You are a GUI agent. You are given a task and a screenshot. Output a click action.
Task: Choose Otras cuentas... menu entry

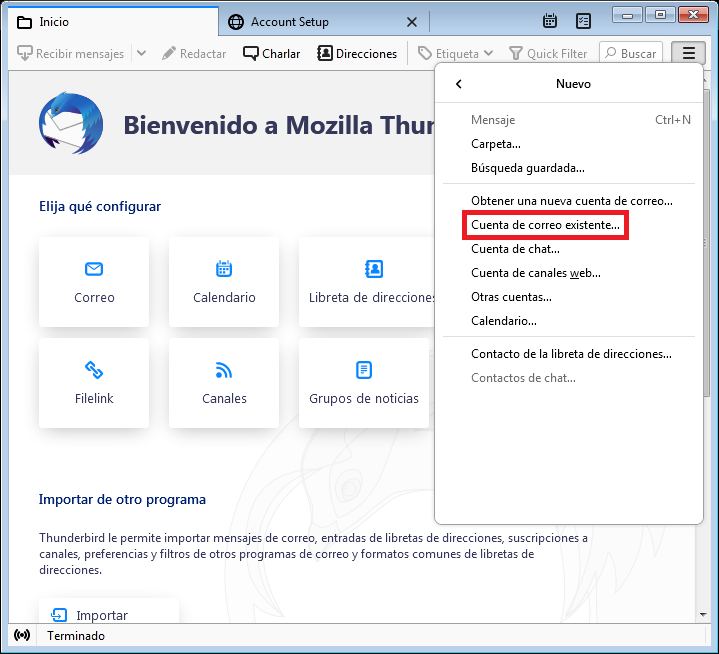(569, 297)
